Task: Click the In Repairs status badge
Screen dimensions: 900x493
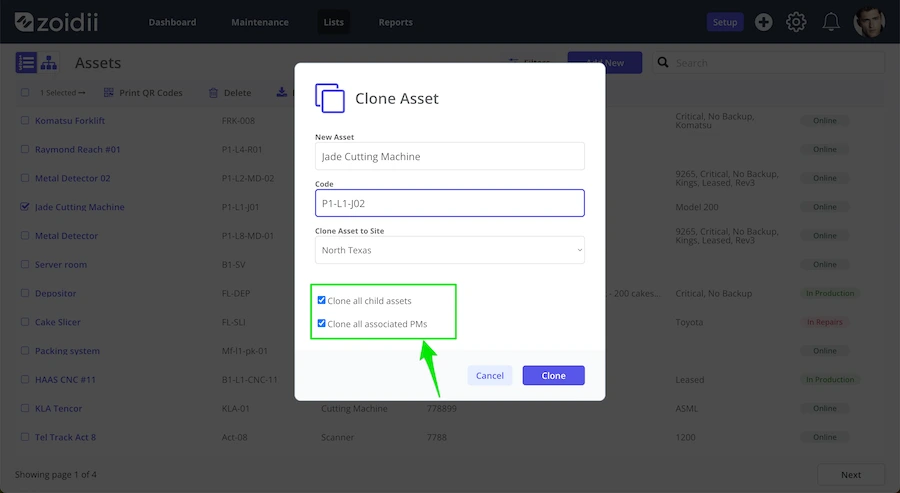Action: tap(824, 322)
